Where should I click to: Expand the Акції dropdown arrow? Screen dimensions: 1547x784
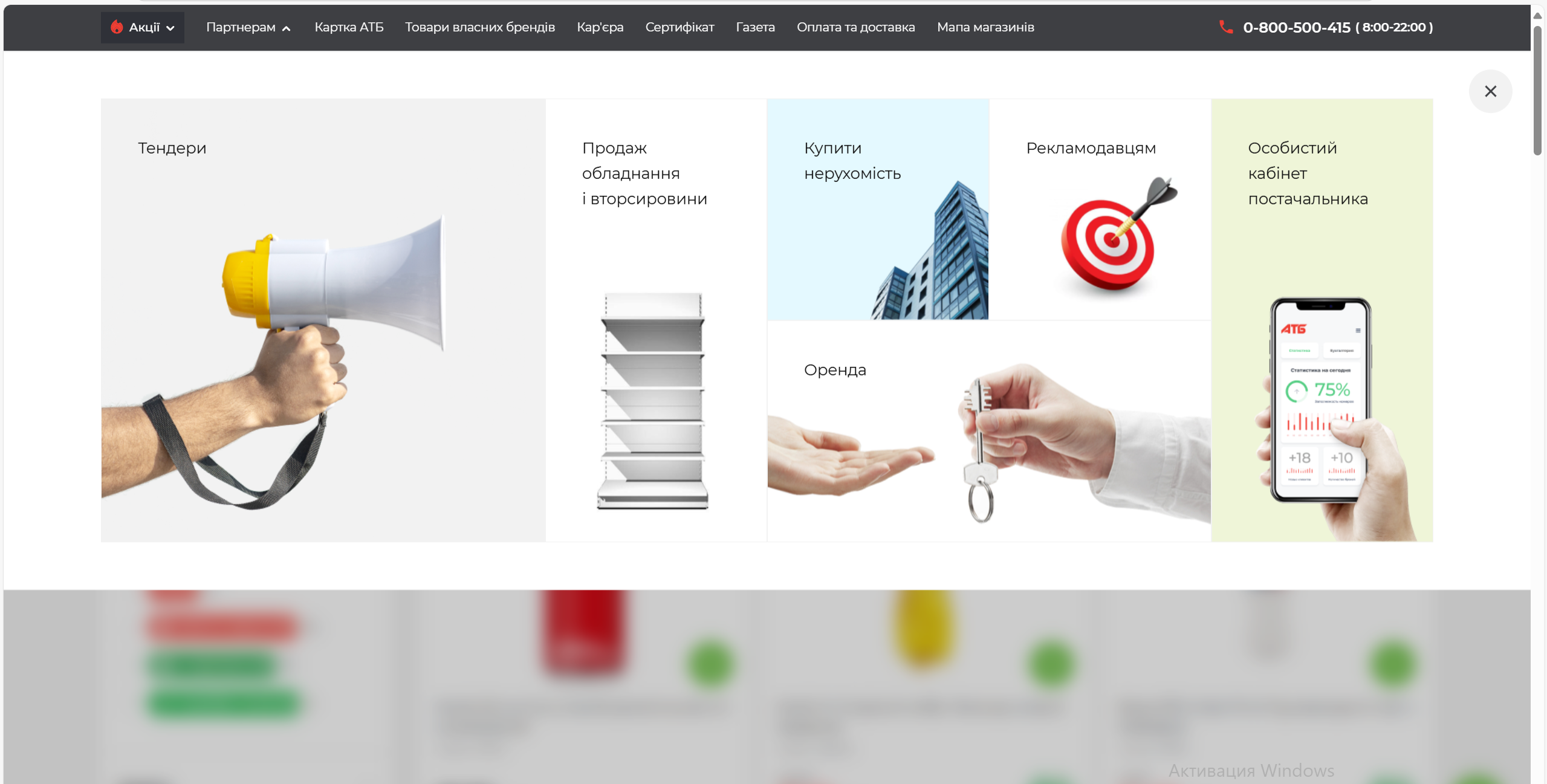[170, 28]
